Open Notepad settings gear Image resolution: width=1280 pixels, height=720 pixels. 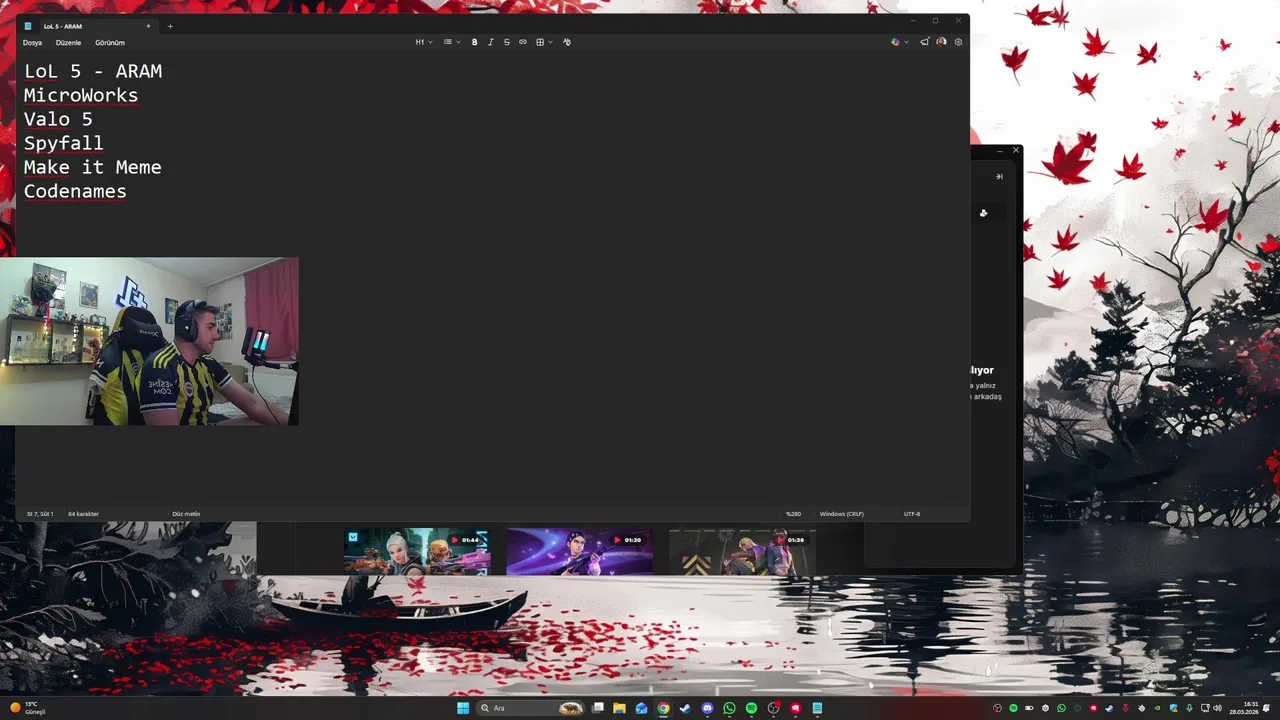[x=958, y=42]
